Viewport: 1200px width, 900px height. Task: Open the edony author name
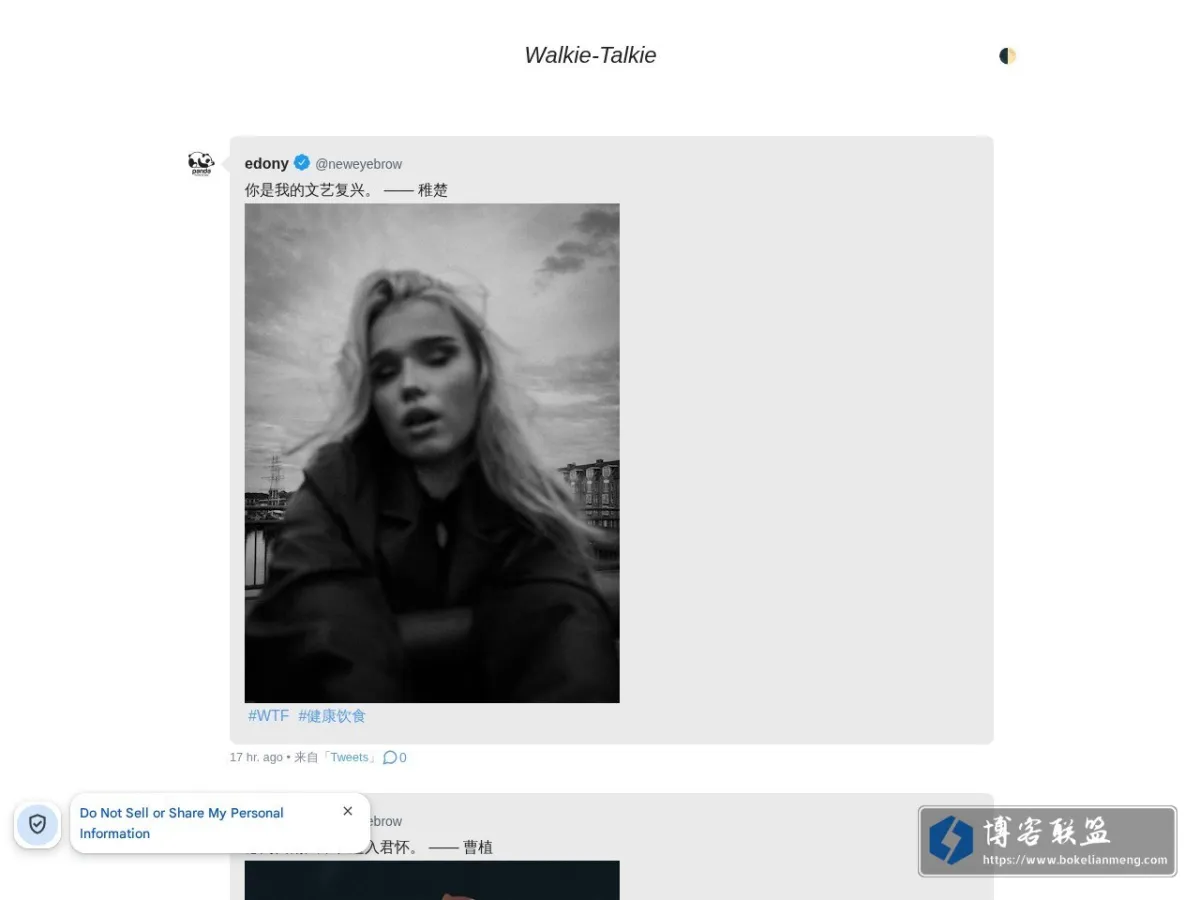[x=266, y=163]
